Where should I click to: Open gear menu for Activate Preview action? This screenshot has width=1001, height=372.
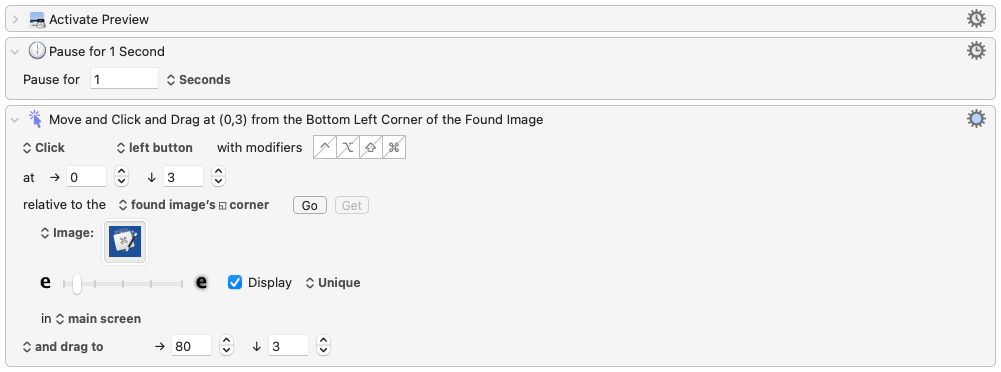tap(976, 19)
